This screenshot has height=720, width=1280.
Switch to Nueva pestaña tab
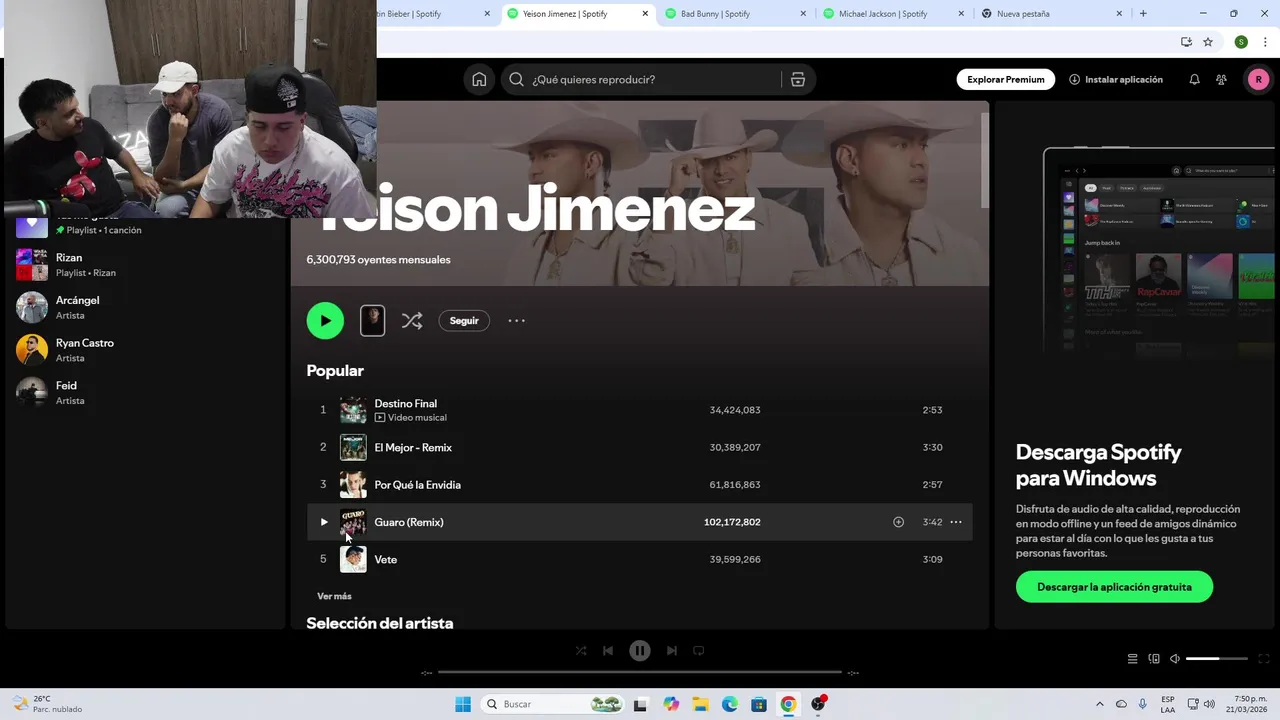pos(1053,14)
